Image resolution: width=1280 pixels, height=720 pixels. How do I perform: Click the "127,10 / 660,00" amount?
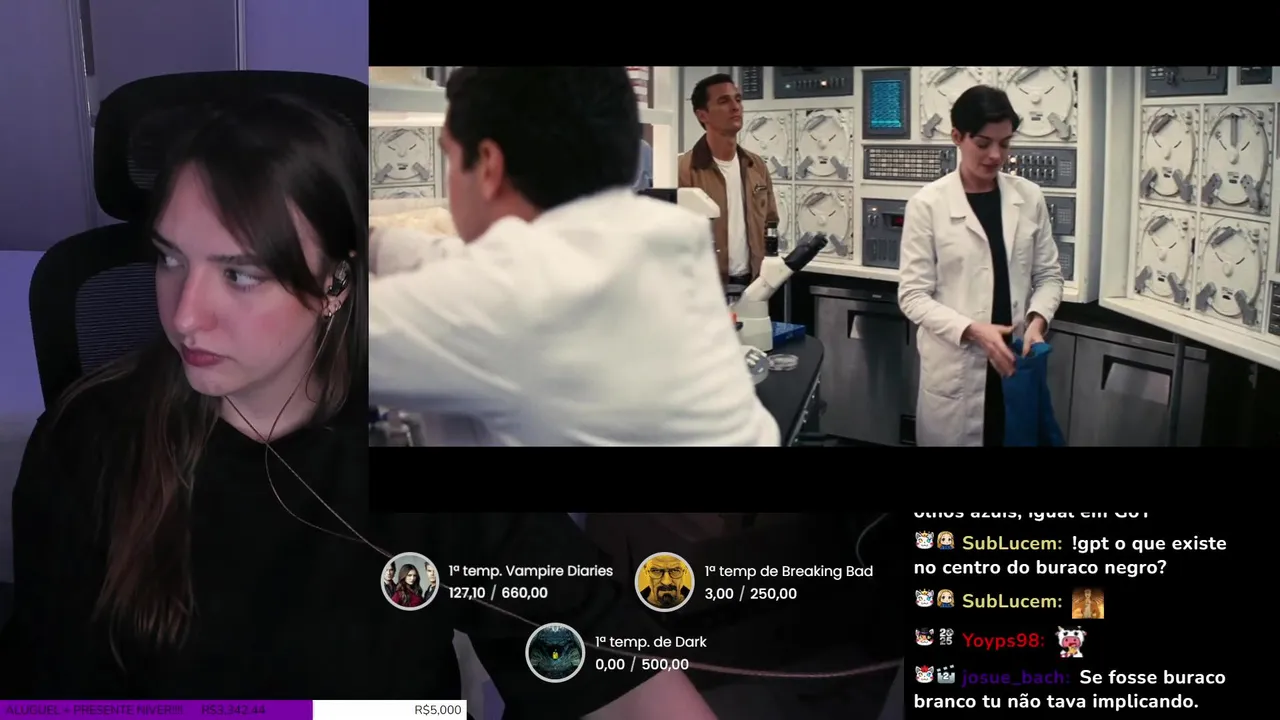point(498,593)
